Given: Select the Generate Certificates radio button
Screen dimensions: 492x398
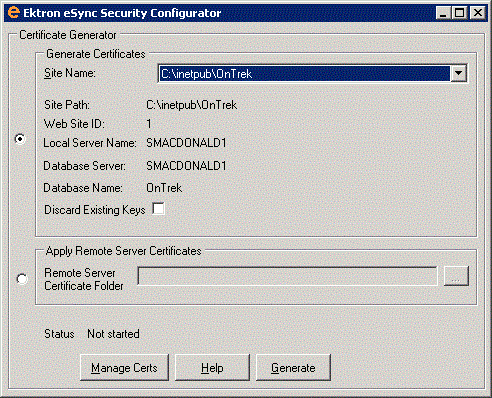Looking at the screenshot, I should (20, 139).
